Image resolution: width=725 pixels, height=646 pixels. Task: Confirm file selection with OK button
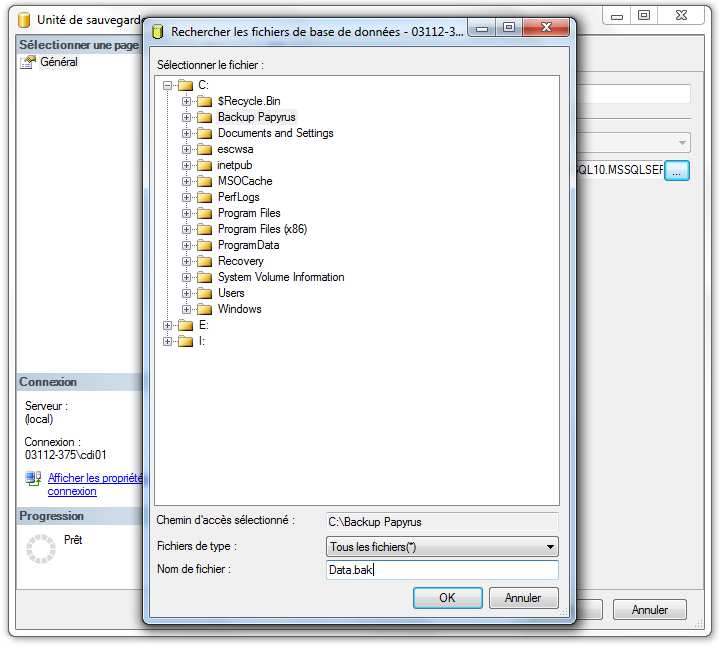tap(447, 598)
